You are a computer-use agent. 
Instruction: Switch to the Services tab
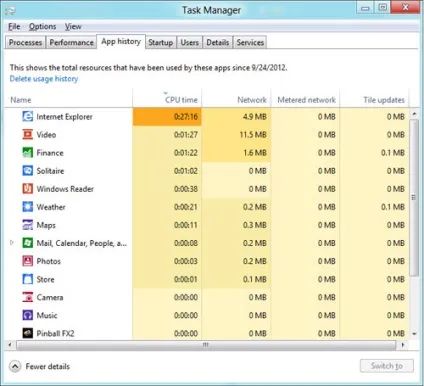click(250, 42)
